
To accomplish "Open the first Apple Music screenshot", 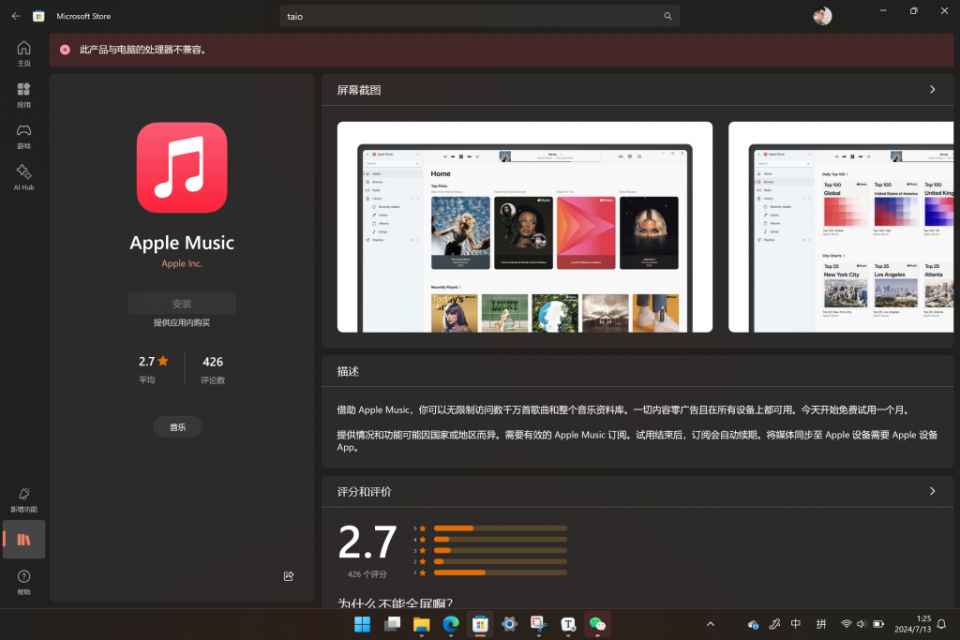I will (525, 227).
